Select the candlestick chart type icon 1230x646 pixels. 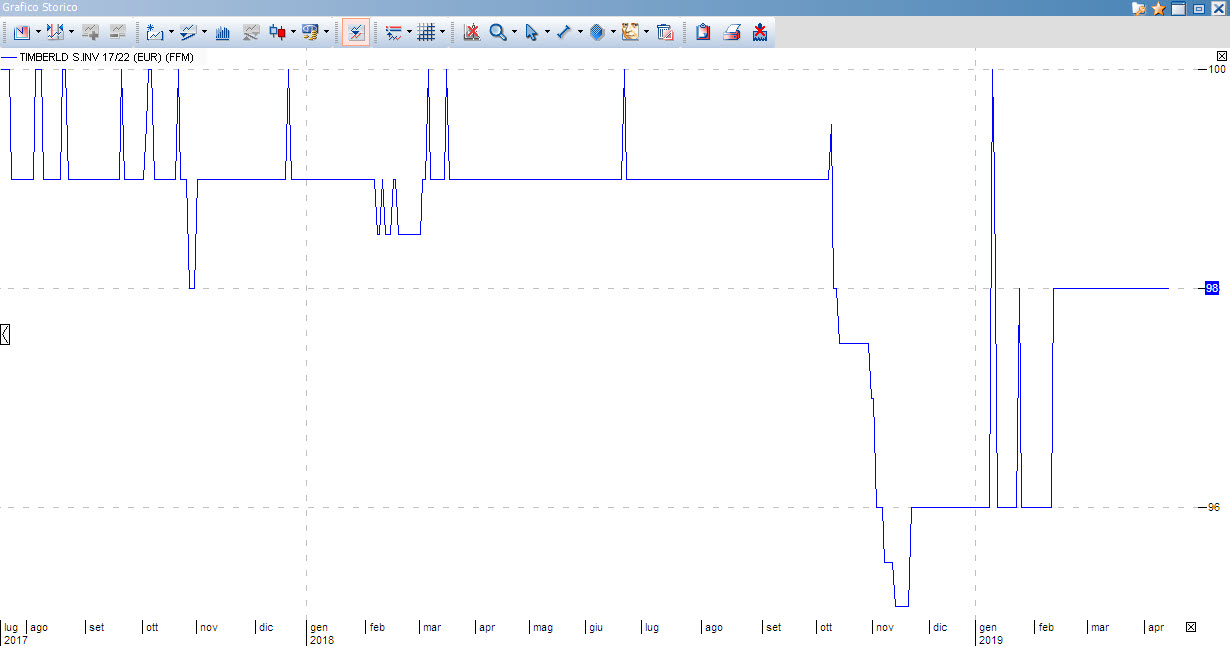pos(277,32)
